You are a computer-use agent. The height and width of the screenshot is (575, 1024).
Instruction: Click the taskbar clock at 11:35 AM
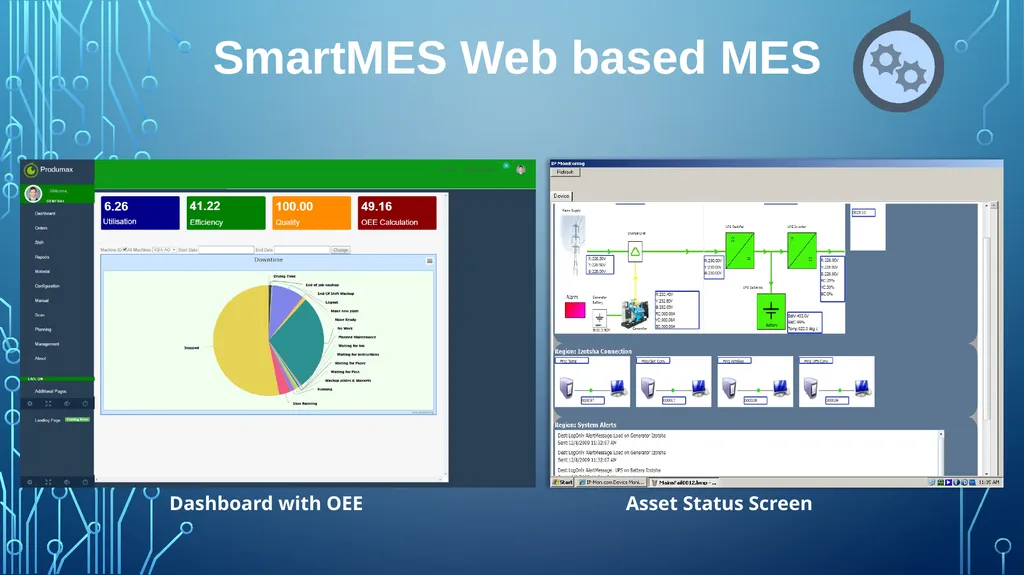point(989,482)
